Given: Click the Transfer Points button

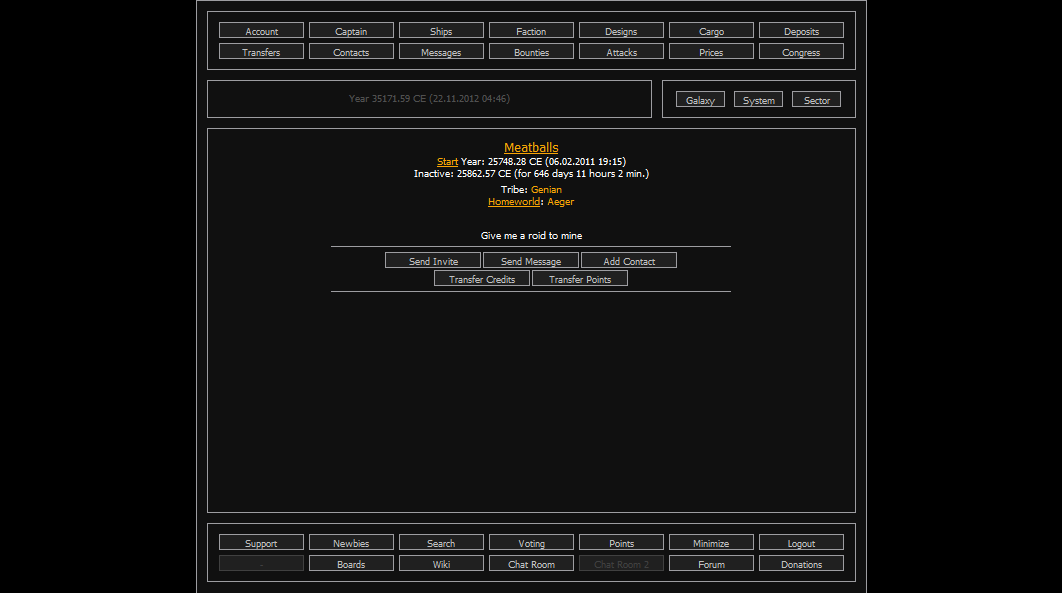Looking at the screenshot, I should coord(580,279).
